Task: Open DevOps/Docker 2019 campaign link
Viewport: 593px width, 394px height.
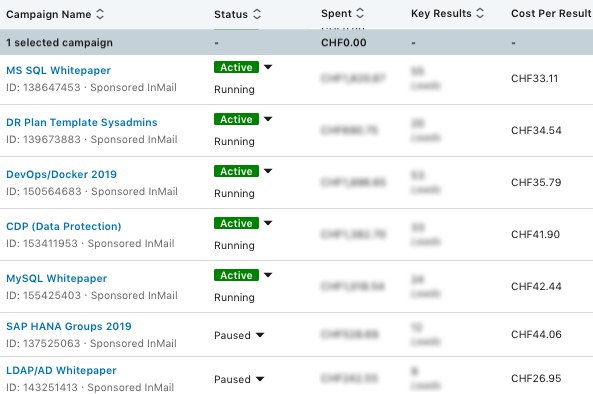Action: (x=61, y=174)
